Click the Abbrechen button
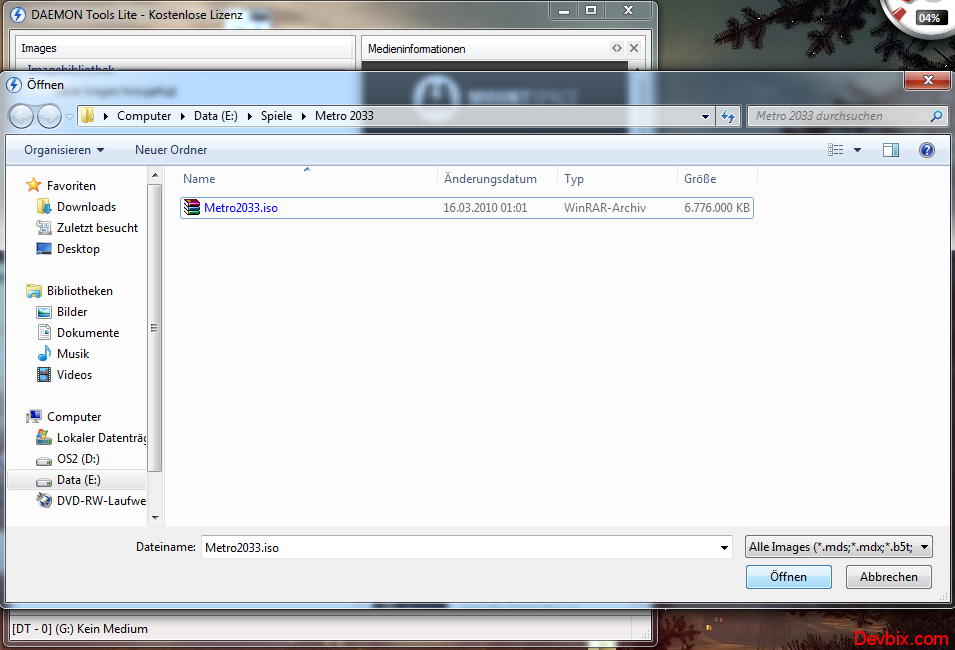 tap(889, 577)
